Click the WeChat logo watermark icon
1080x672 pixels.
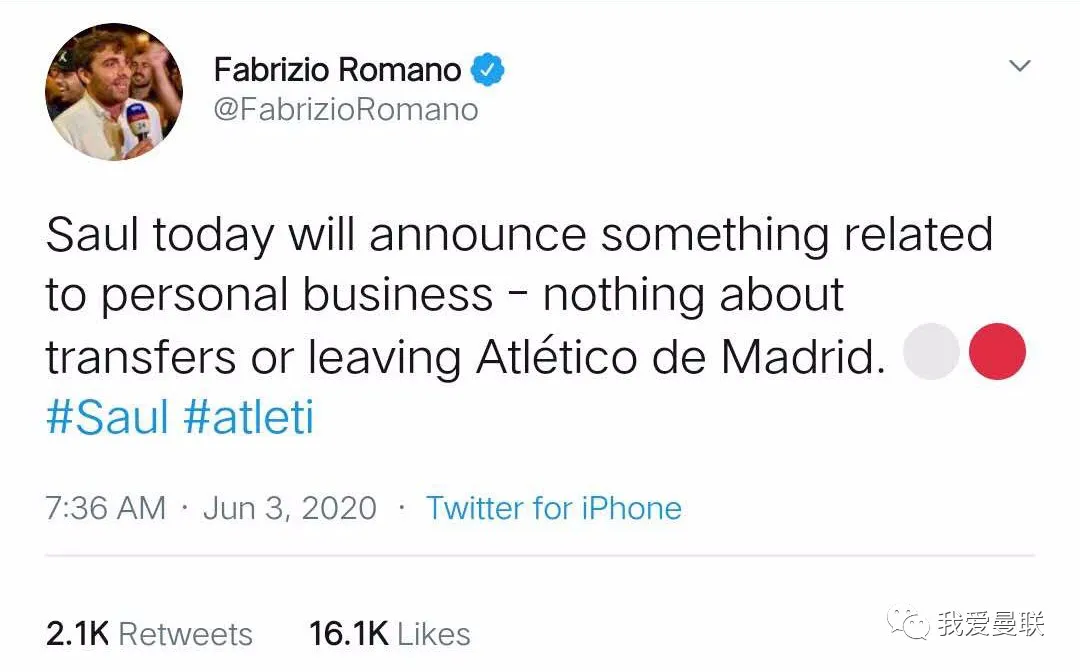pos(911,626)
